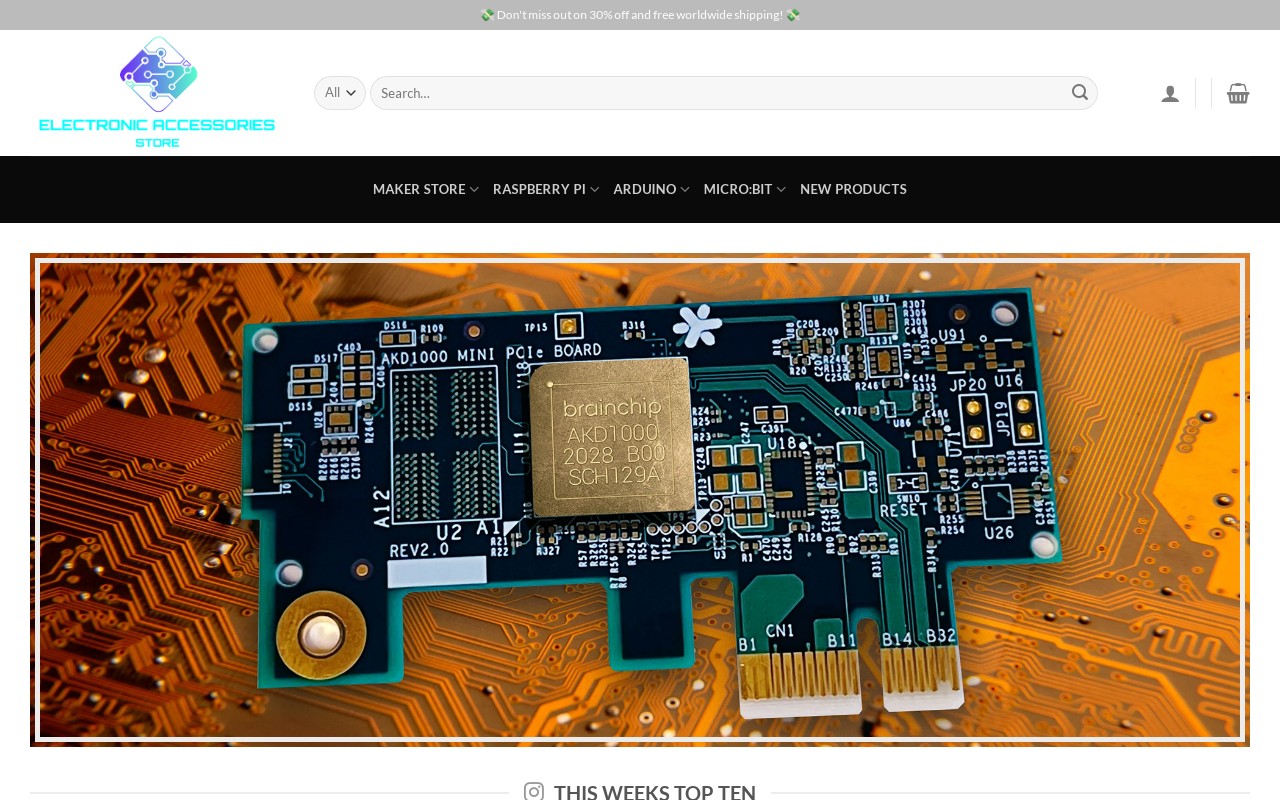Expand the All categories dropdown
Image resolution: width=1280 pixels, height=800 pixels.
(x=340, y=93)
